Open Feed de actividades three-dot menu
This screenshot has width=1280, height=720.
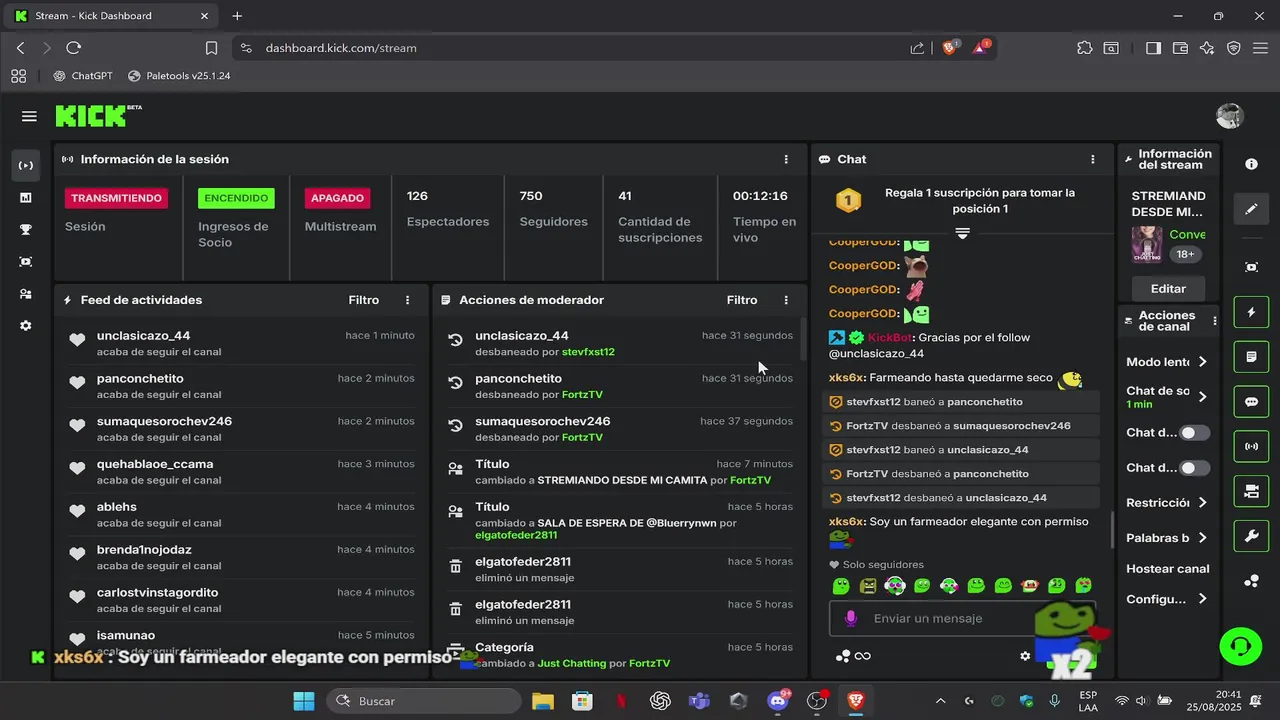pos(407,300)
